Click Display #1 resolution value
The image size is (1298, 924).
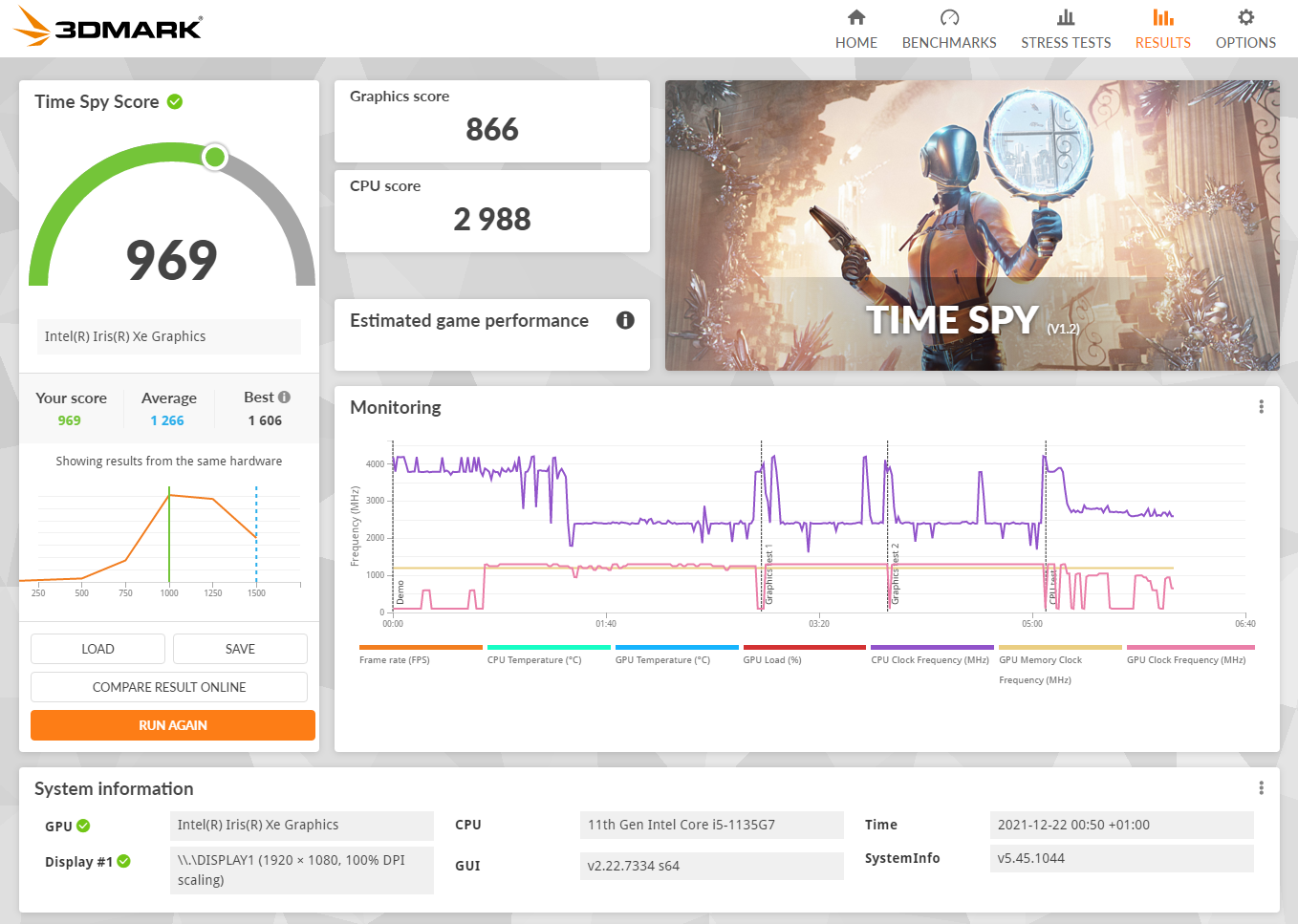click(302, 870)
